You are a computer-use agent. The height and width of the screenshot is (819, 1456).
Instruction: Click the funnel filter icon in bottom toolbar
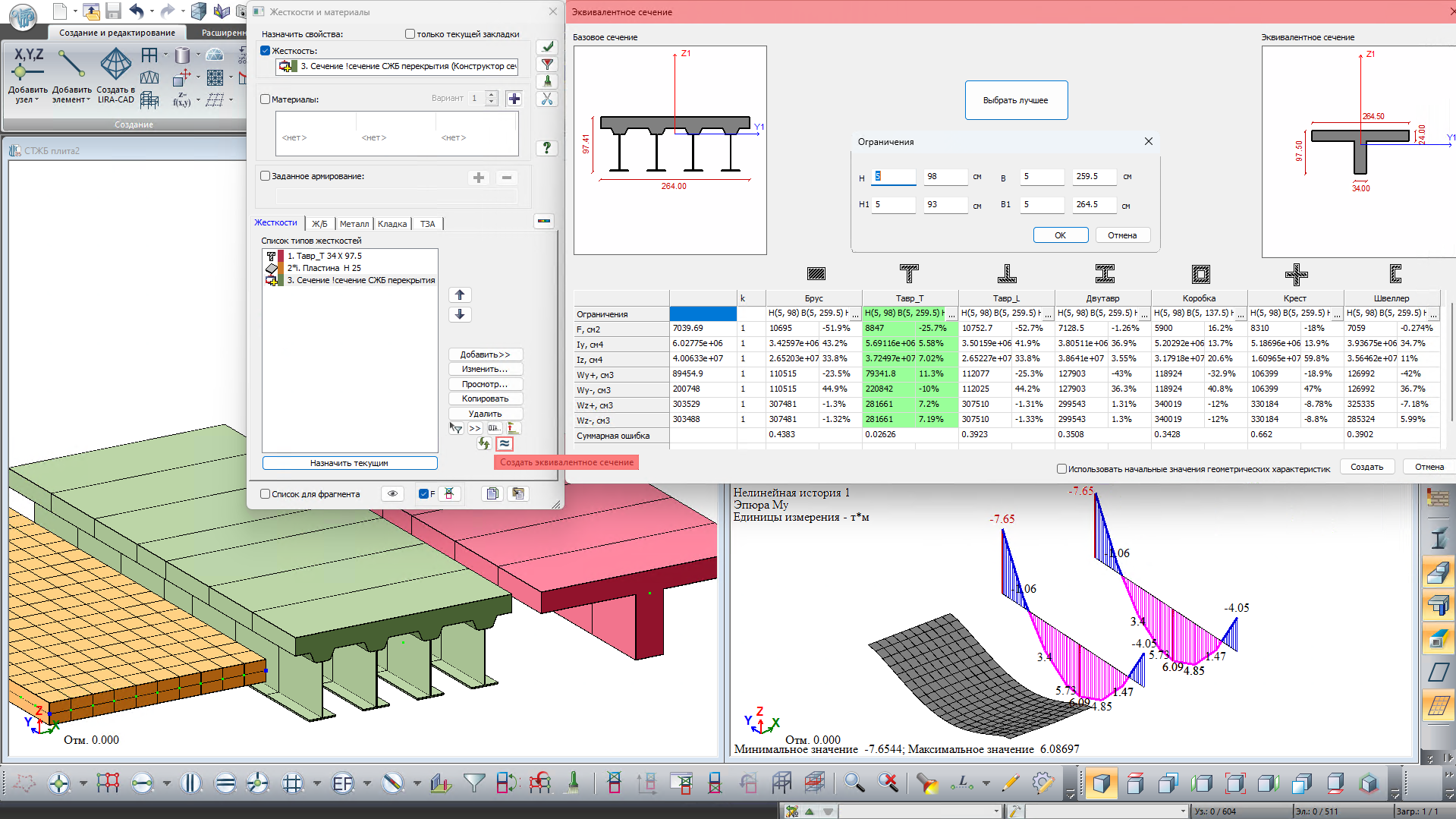pos(474,783)
